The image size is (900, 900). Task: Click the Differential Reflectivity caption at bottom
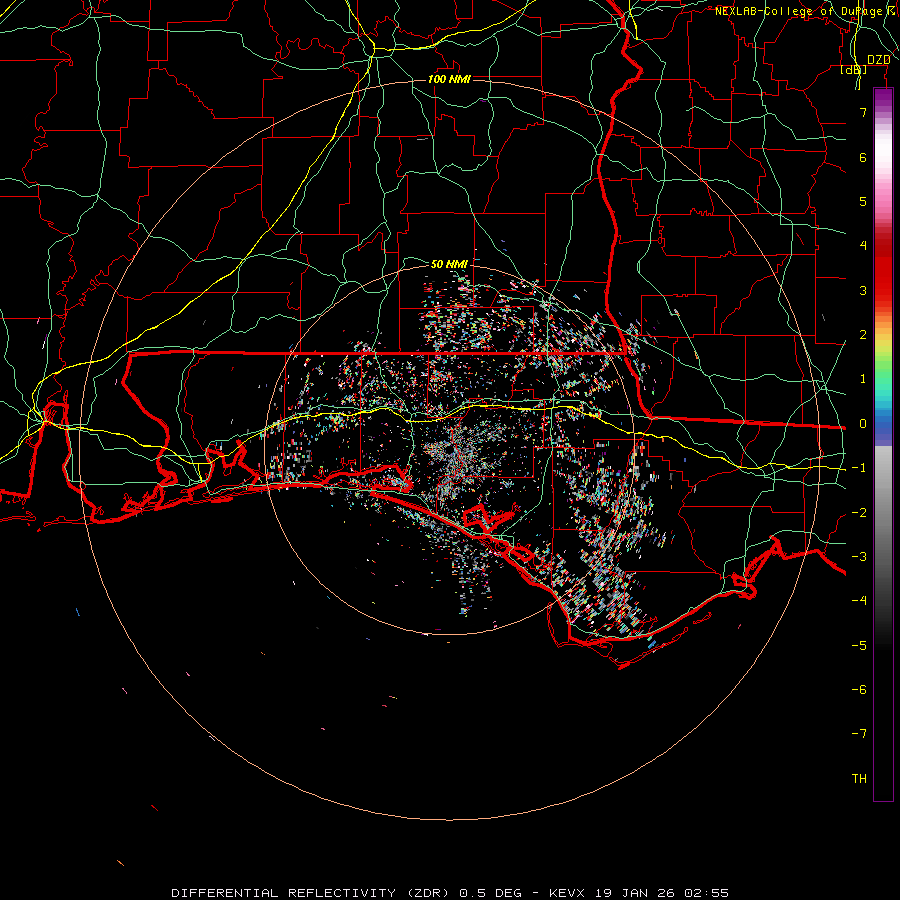coord(450,893)
